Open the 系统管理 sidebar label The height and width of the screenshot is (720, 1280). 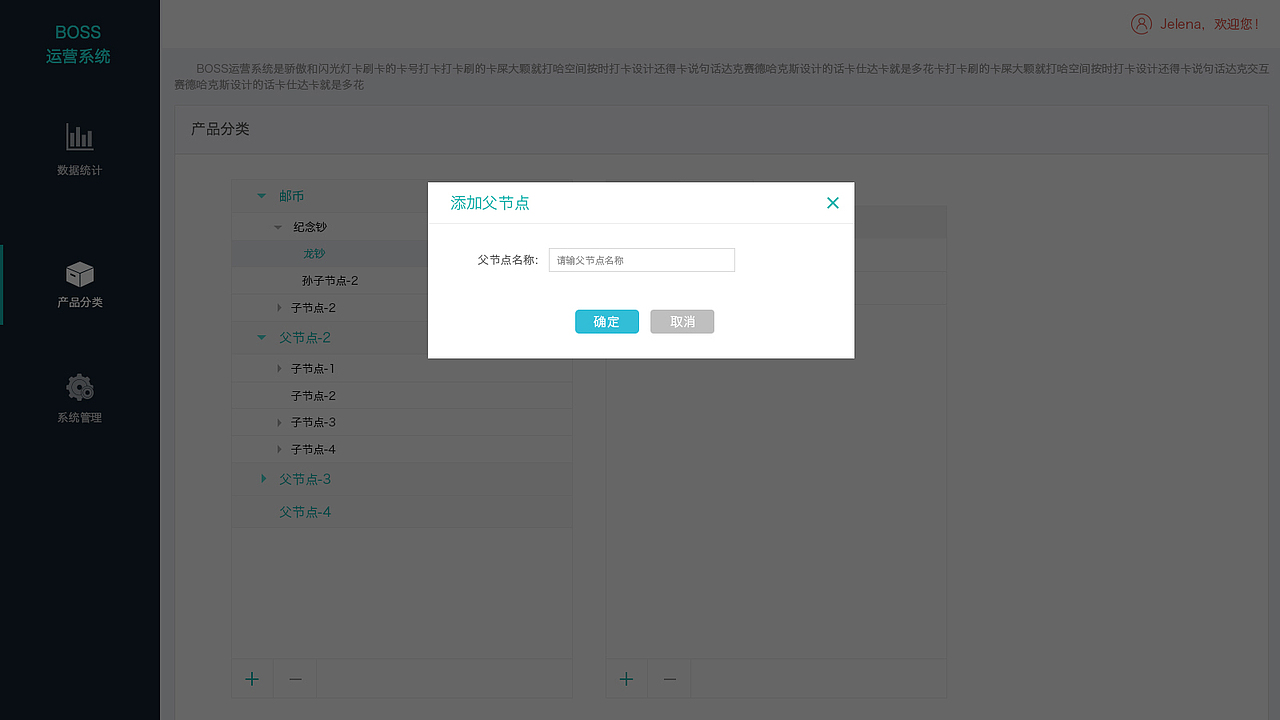click(79, 417)
